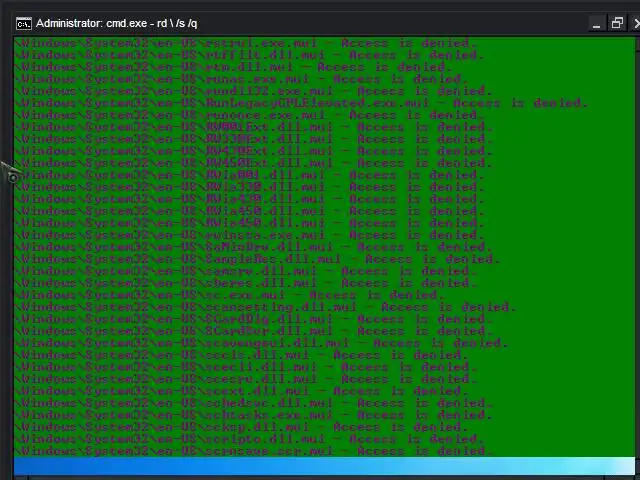The height and width of the screenshot is (480, 640).
Task: Select the rstrui.exe.mui access denied line
Action: click(245, 43)
